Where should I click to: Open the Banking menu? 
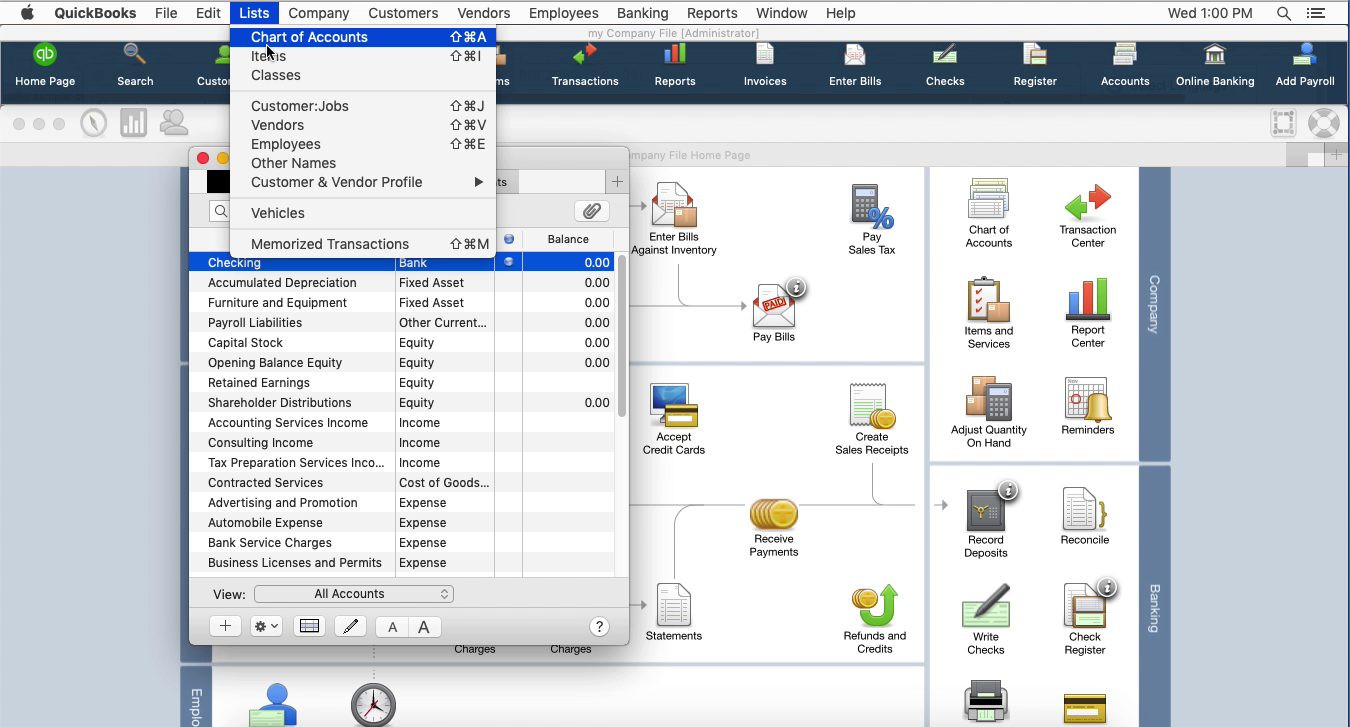(643, 13)
